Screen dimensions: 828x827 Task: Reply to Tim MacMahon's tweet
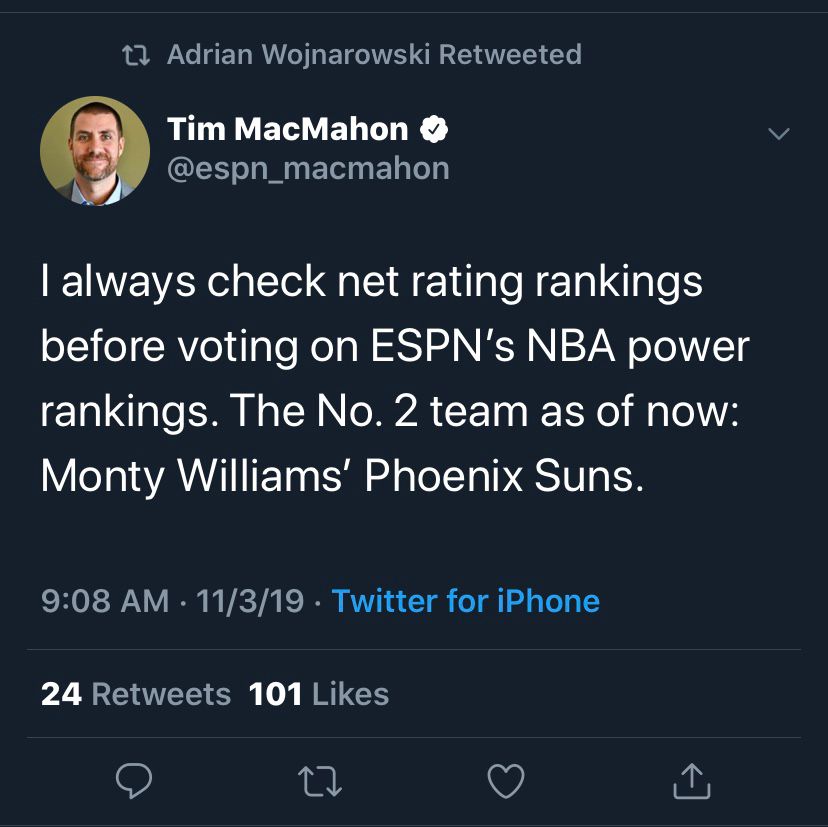point(134,781)
